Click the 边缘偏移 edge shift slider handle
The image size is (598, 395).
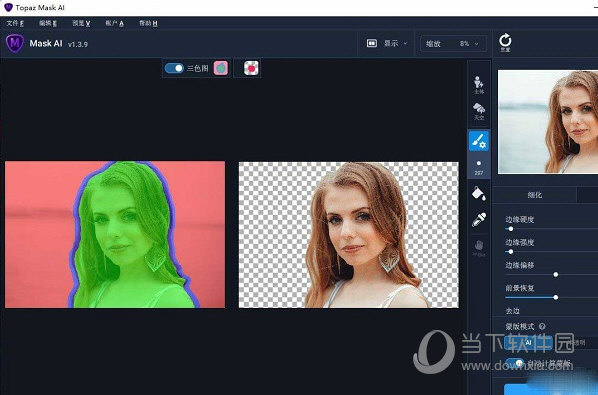(x=556, y=275)
